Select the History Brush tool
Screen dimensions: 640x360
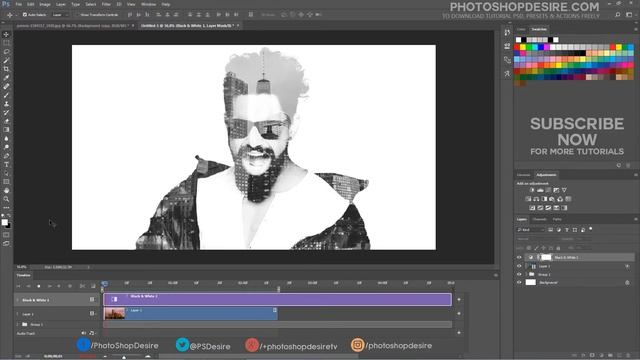click(x=6, y=112)
